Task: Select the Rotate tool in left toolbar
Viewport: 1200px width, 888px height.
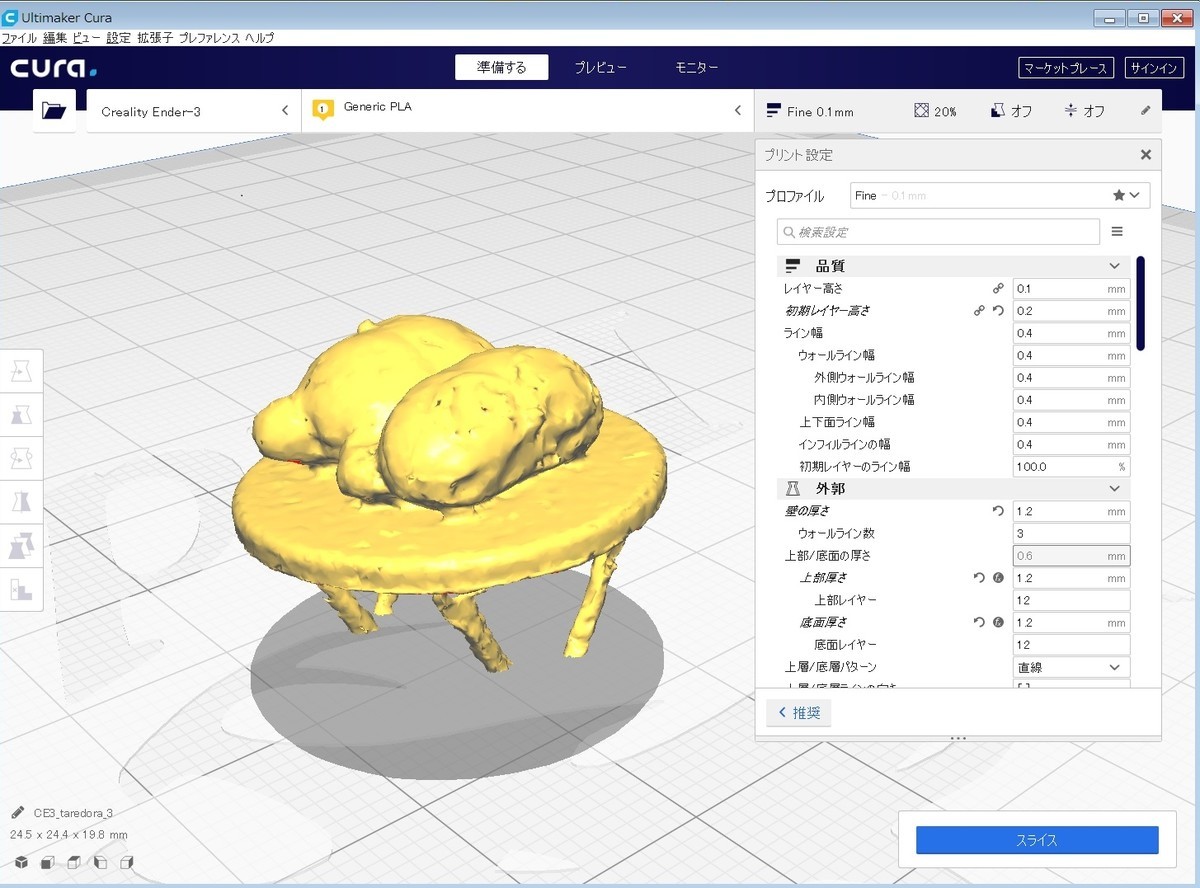Action: (x=21, y=459)
